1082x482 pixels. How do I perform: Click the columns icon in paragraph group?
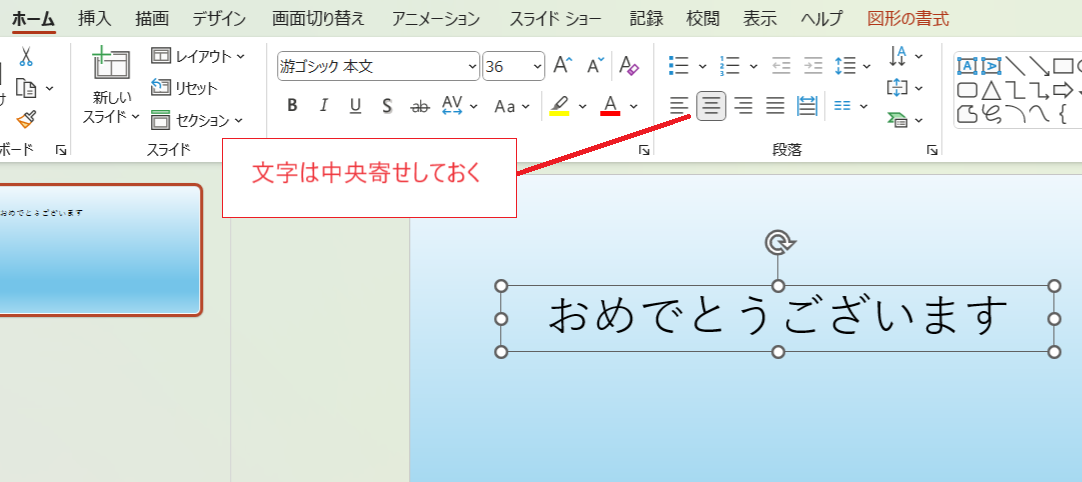pos(843,106)
